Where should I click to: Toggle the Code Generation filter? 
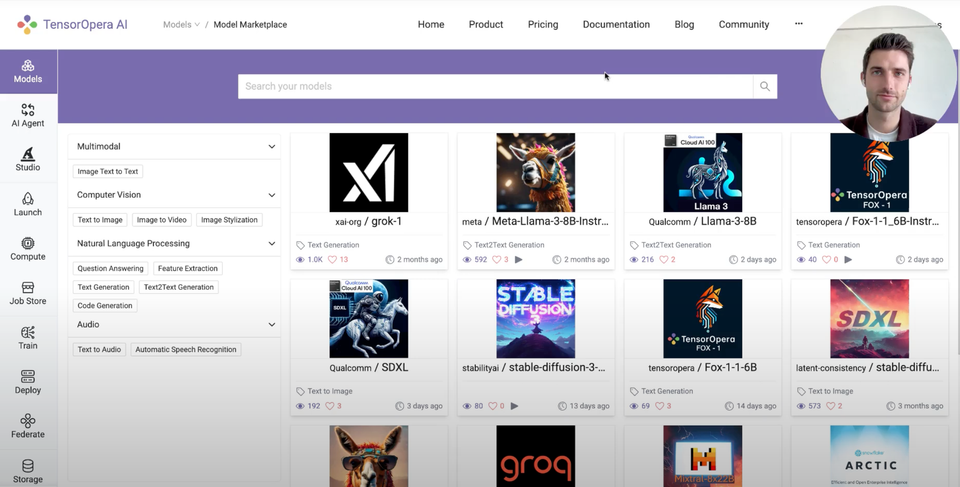(105, 306)
